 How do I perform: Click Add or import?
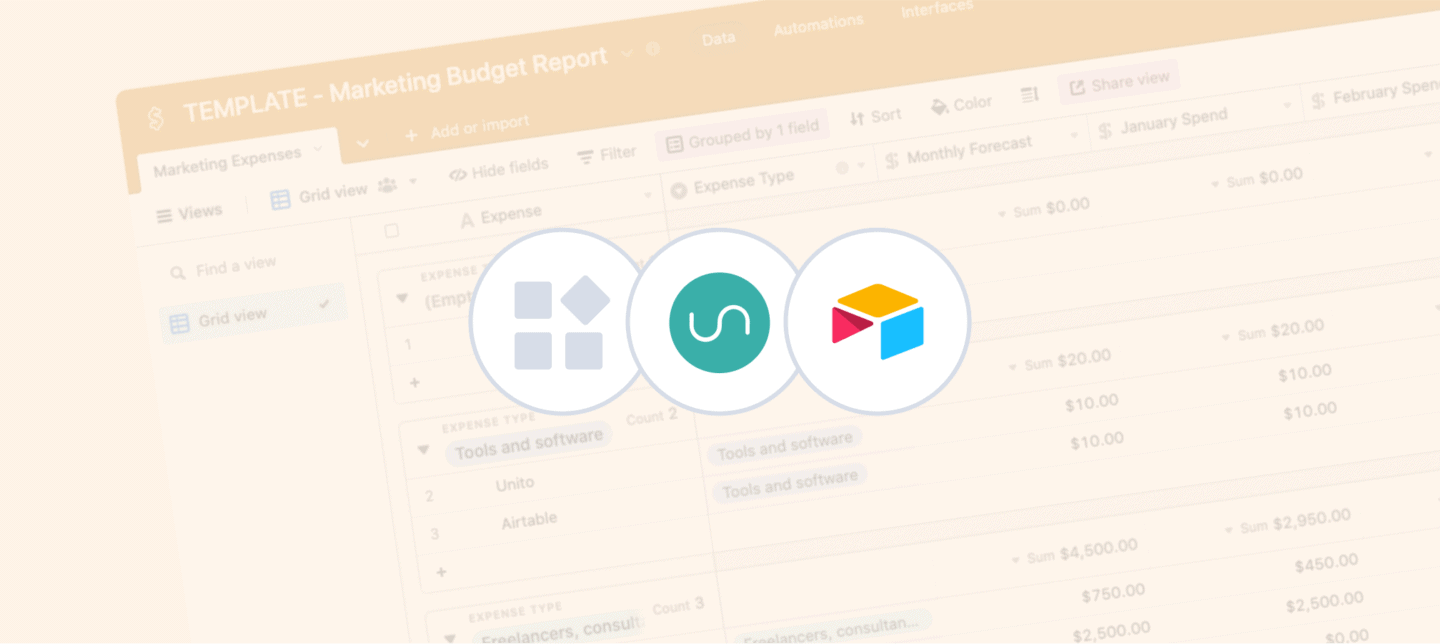(467, 129)
